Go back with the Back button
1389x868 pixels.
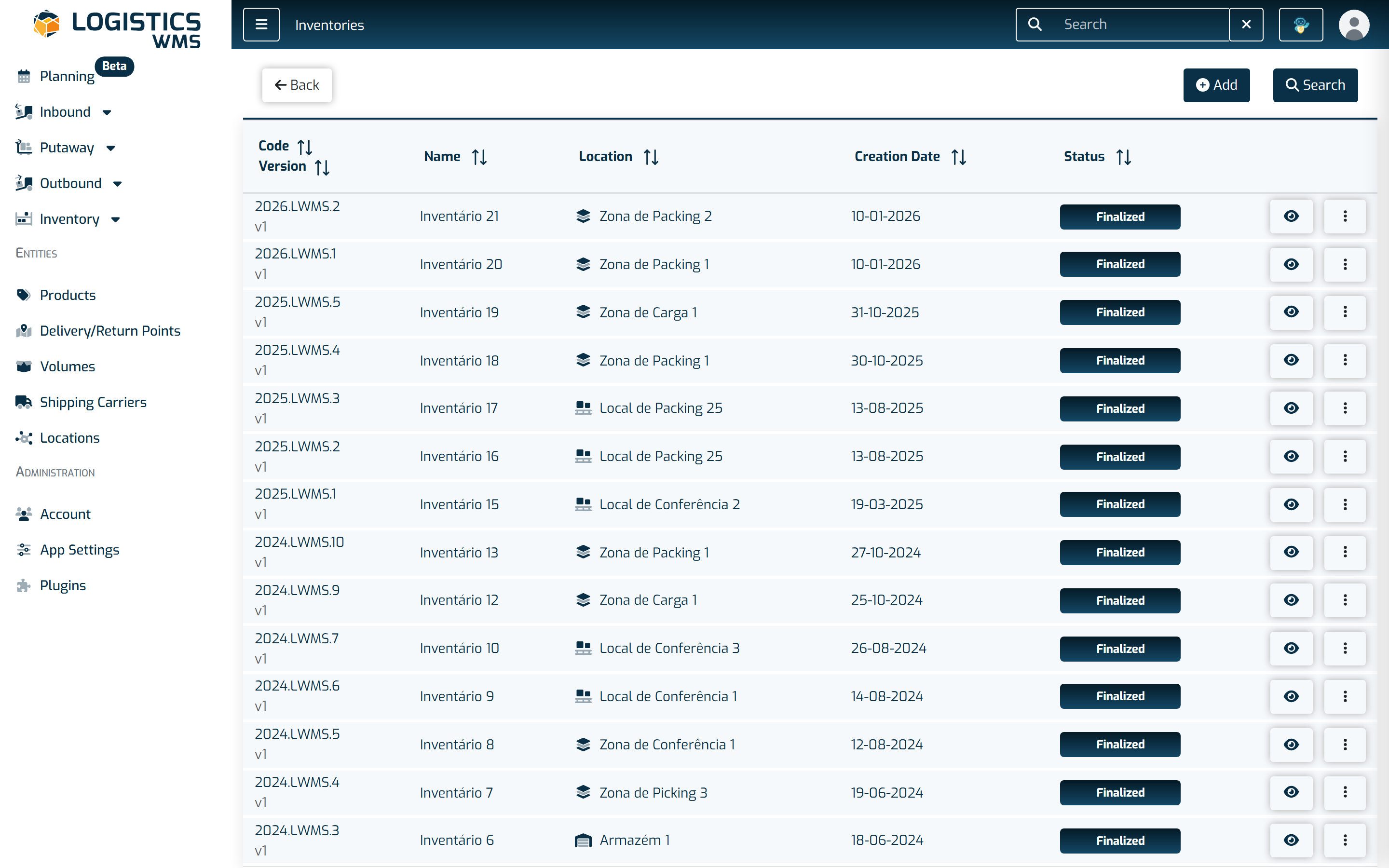pyautogui.click(x=297, y=85)
